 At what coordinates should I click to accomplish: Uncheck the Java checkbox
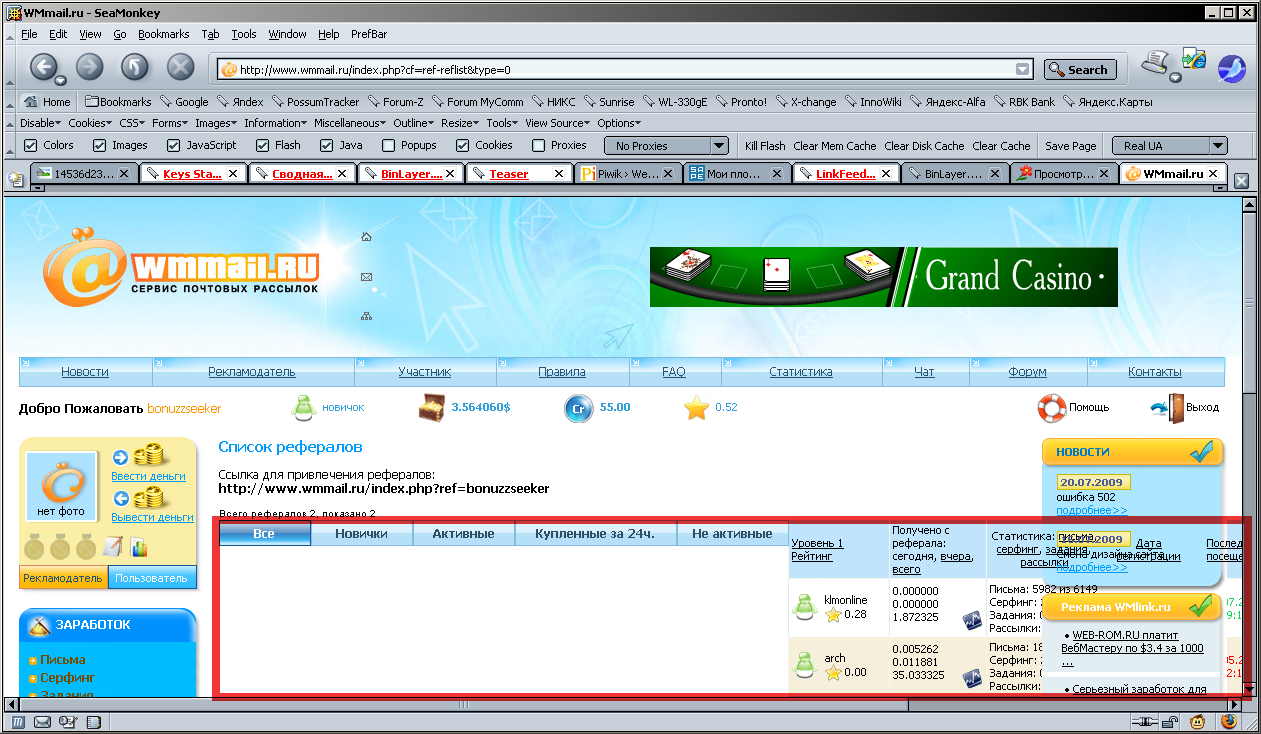click(x=326, y=145)
